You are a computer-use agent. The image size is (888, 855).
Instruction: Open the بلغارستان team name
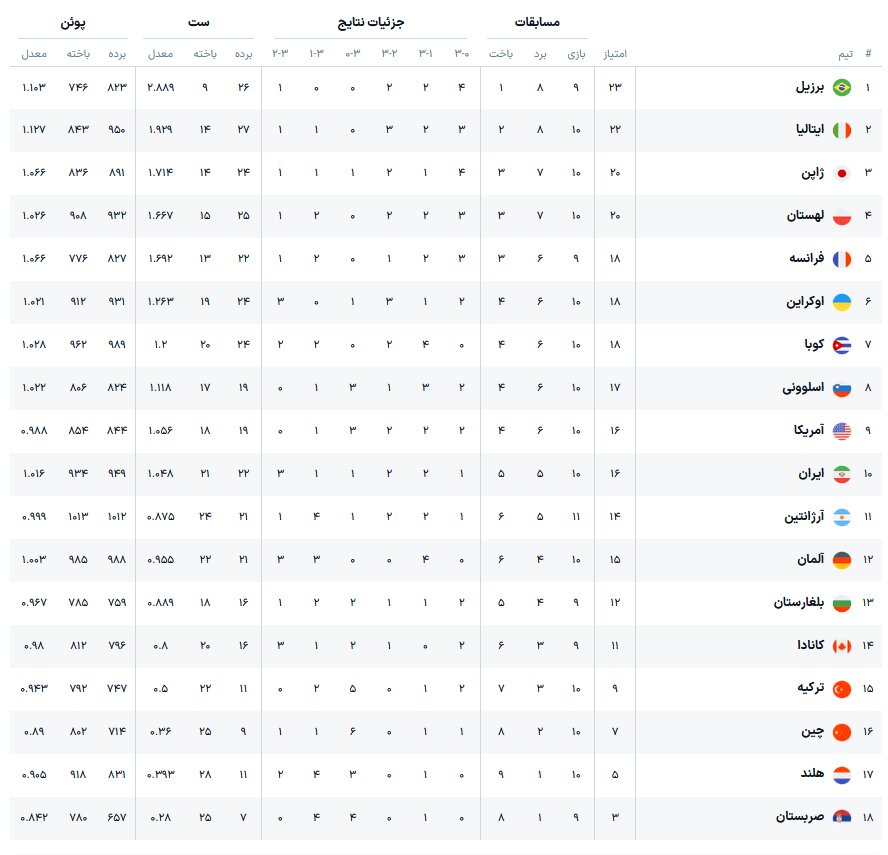[x=798, y=603]
